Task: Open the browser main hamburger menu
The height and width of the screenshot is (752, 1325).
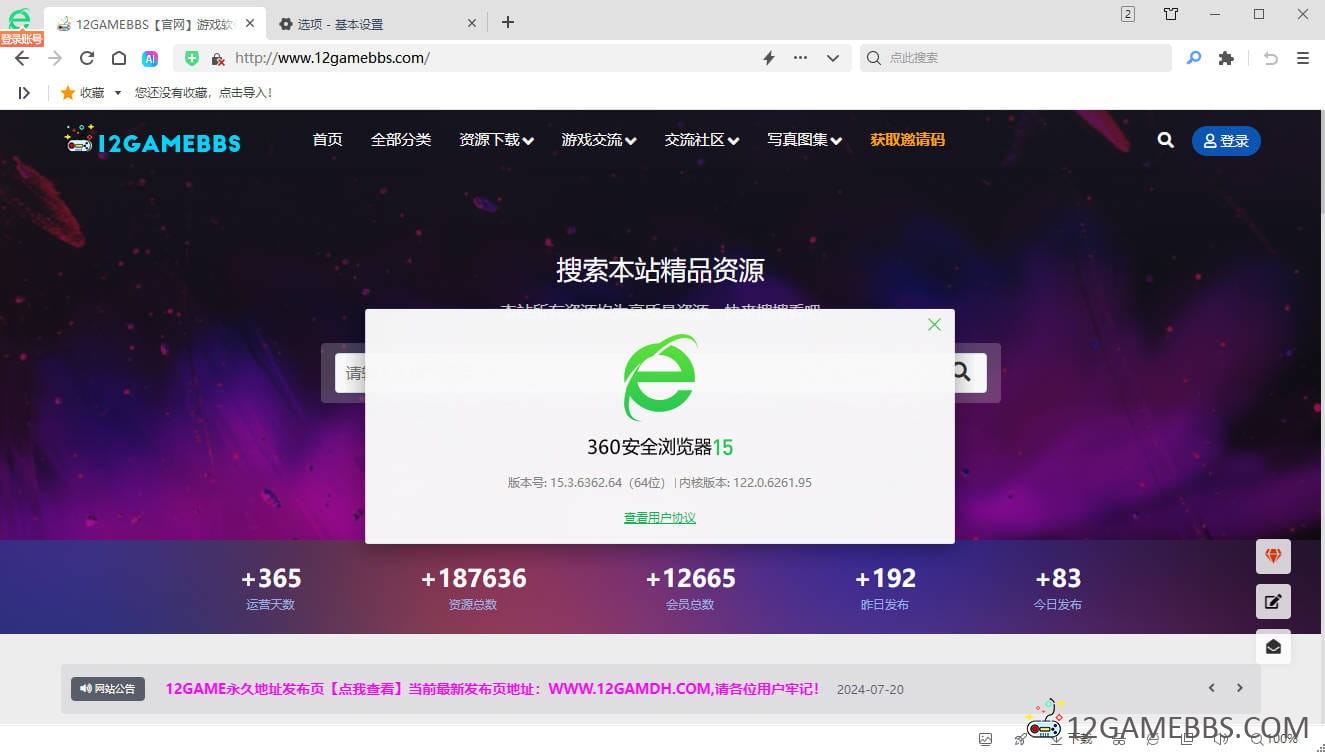Action: pos(1303,58)
